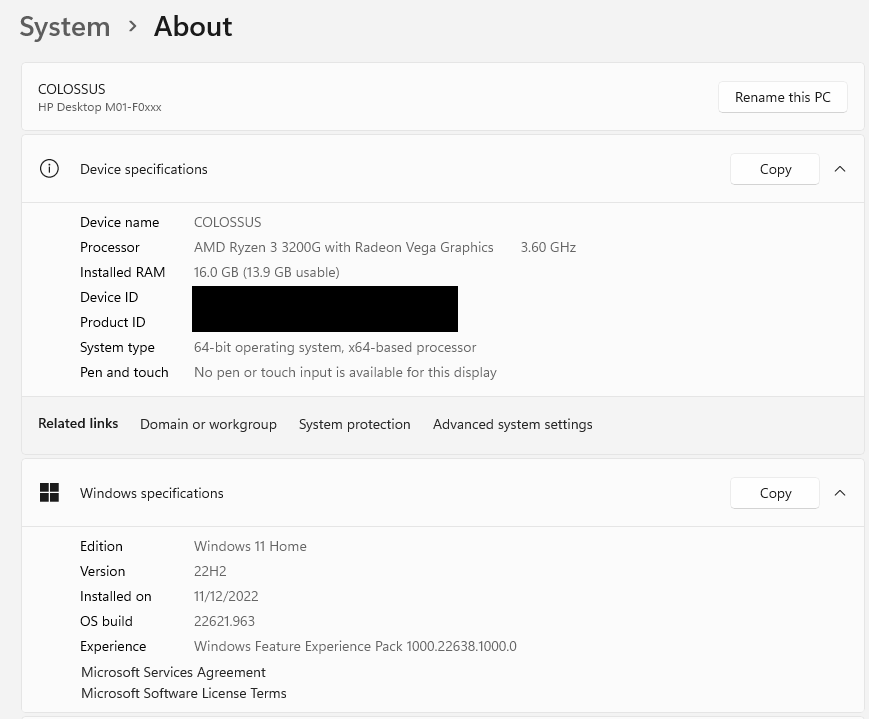Viewport: 869px width, 719px height.
Task: Select the Device specifications header text
Action: (x=144, y=169)
